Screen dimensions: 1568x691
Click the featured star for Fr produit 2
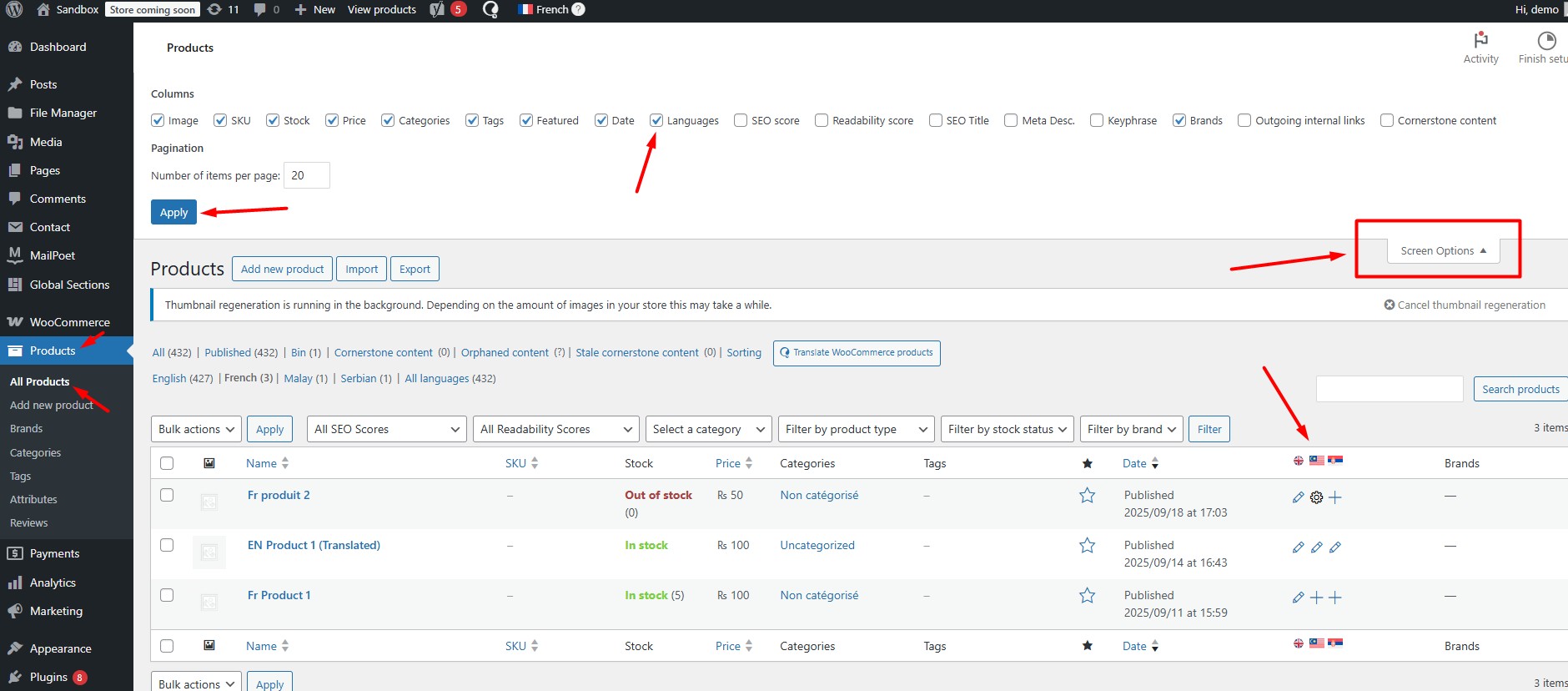click(1087, 496)
